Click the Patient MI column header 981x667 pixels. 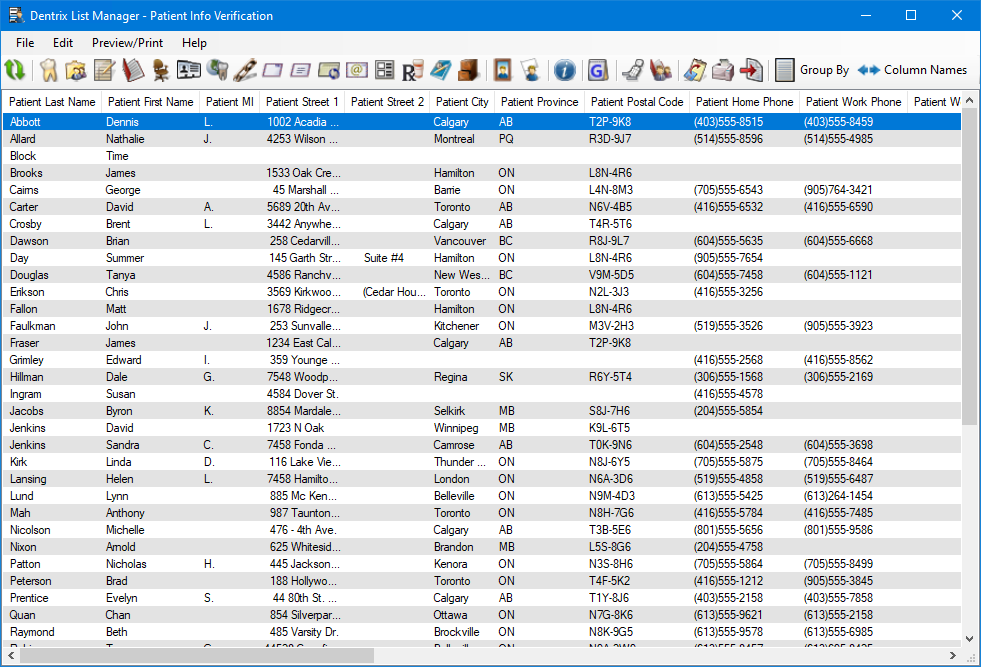pos(230,101)
